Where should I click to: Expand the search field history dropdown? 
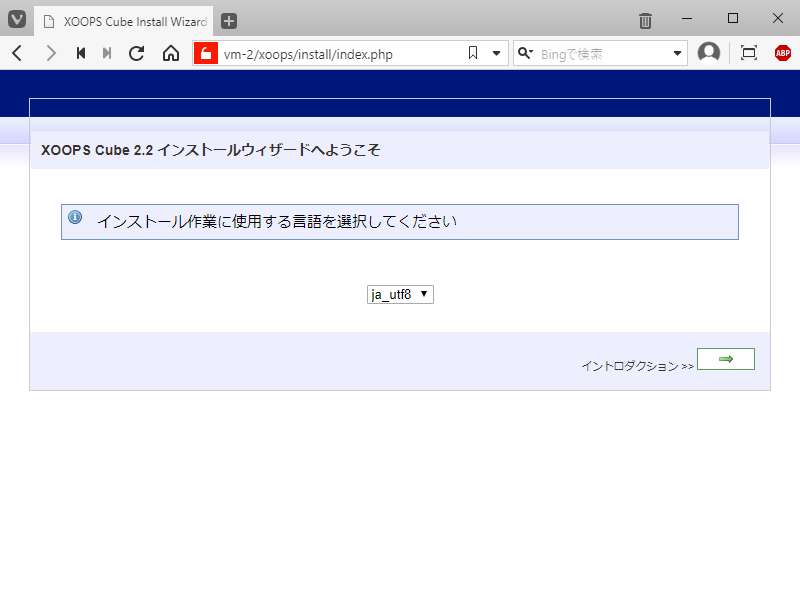pos(677,53)
